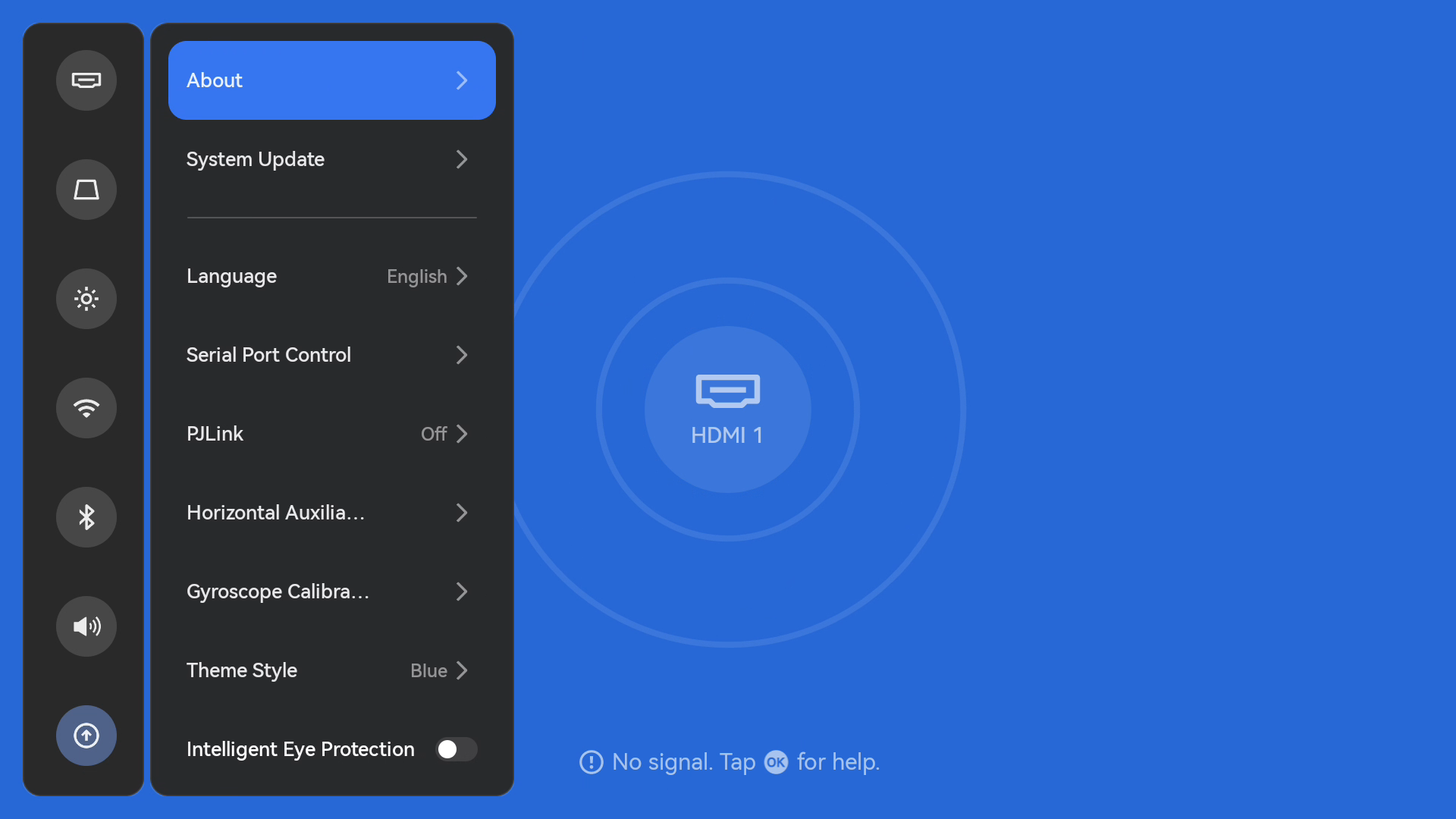Open the HDMI input source sidebar icon
Image resolution: width=1456 pixels, height=819 pixels.
86,80
